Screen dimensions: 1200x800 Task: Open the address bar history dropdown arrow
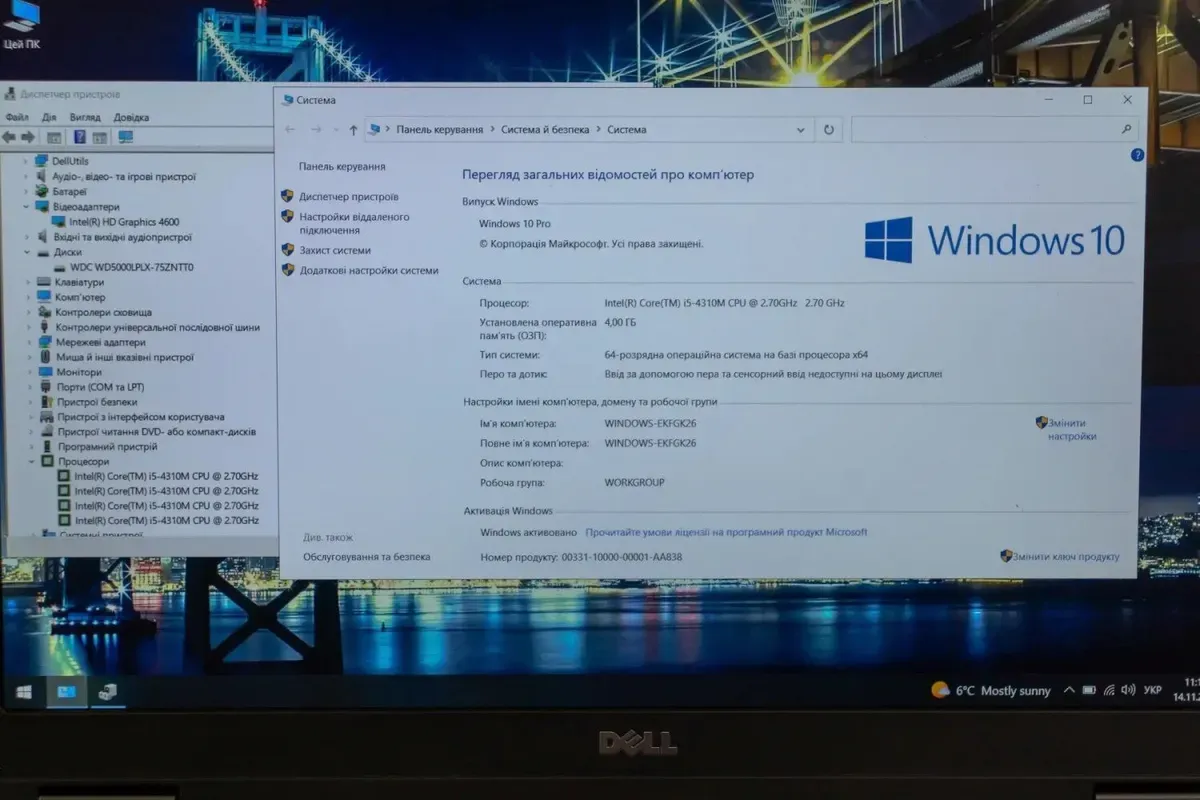click(x=801, y=130)
